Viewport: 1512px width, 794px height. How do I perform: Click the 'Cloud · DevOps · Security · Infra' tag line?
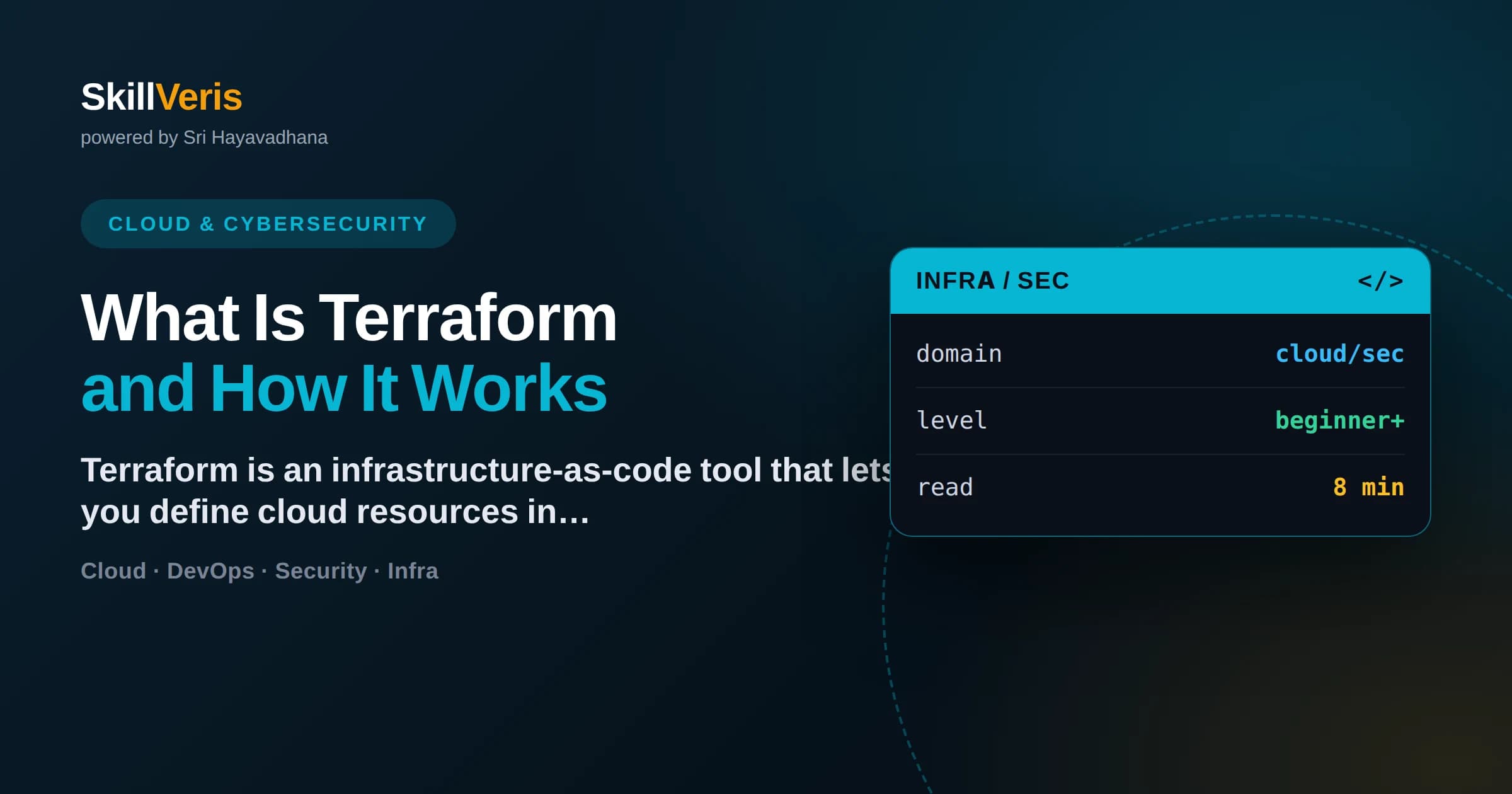[260, 571]
